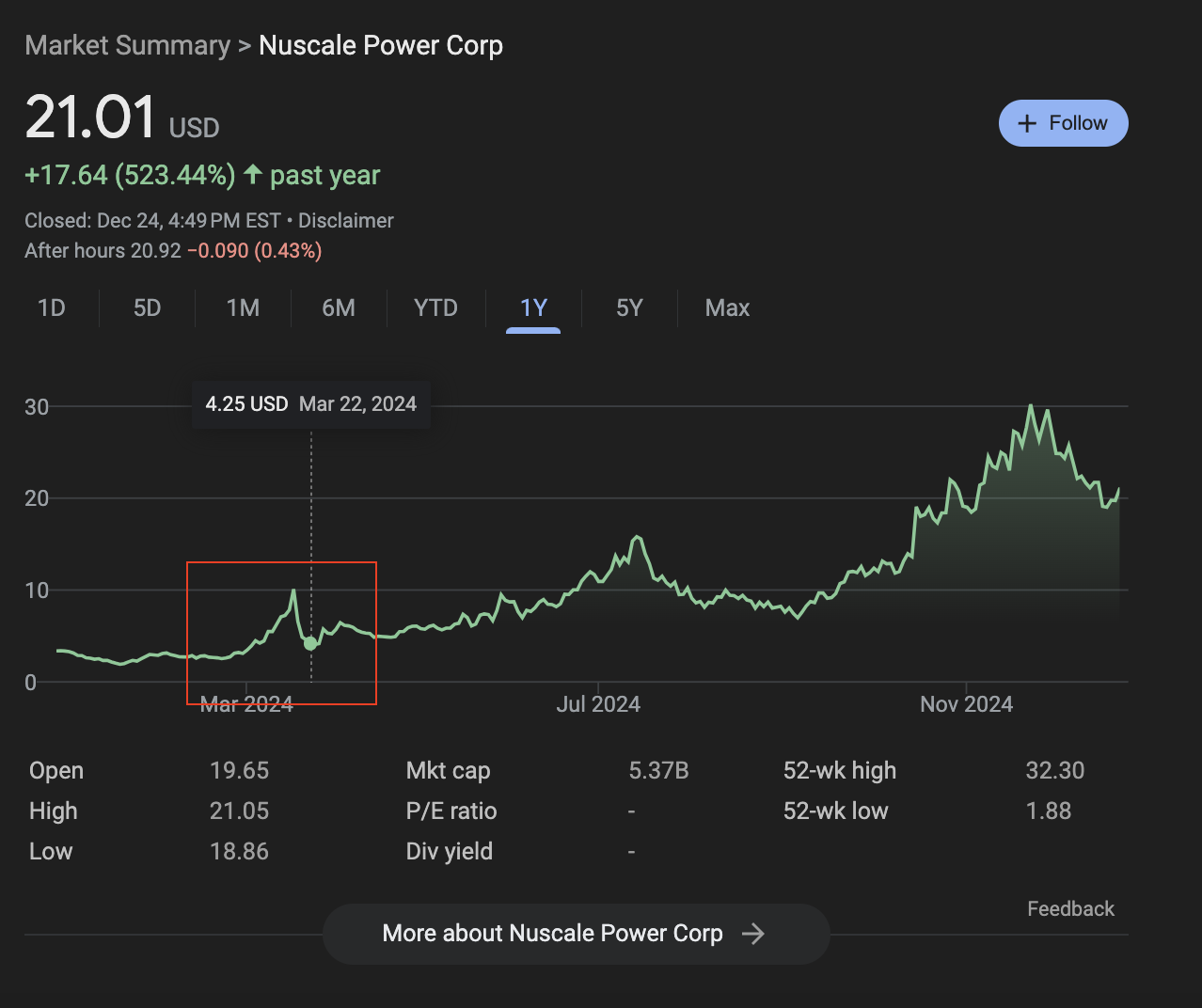Viewport: 1202px width, 1008px height.
Task: Click the plus icon in Follow
Action: [1027, 123]
